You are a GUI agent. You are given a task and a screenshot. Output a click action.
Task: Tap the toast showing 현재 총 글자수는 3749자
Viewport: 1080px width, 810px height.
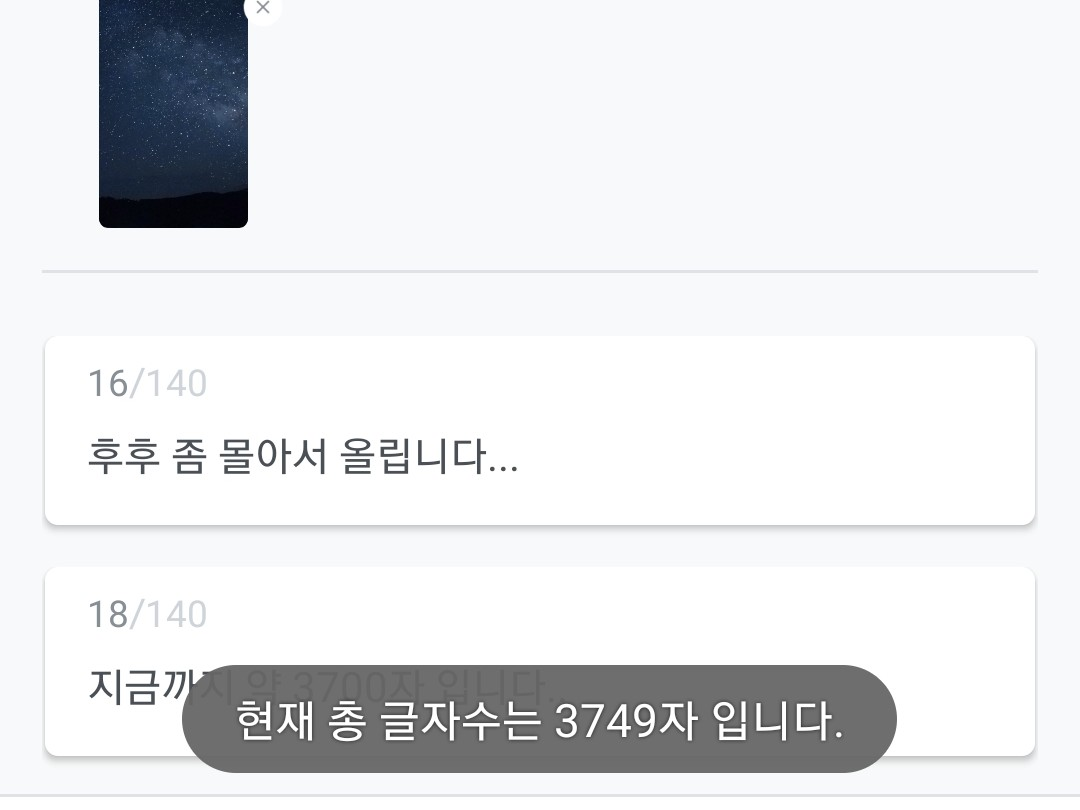click(x=539, y=719)
